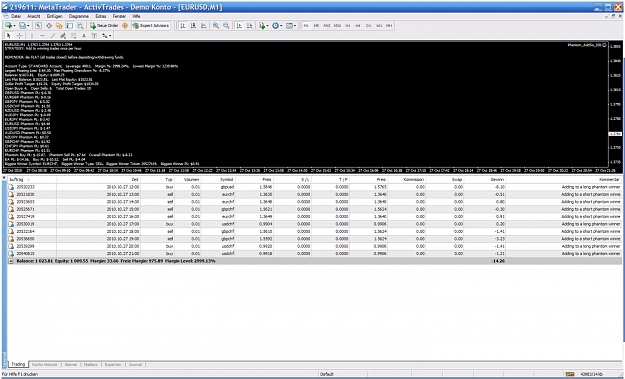Toggle the Terminal panel icon

(x=70, y=26)
